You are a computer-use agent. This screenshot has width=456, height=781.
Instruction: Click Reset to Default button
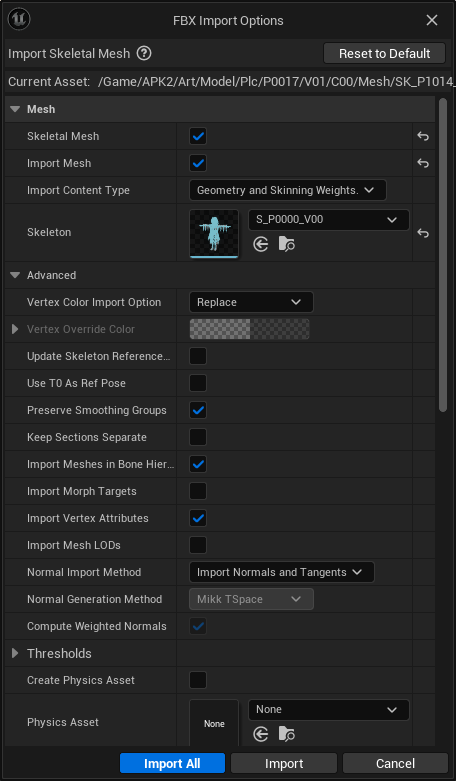[384, 53]
